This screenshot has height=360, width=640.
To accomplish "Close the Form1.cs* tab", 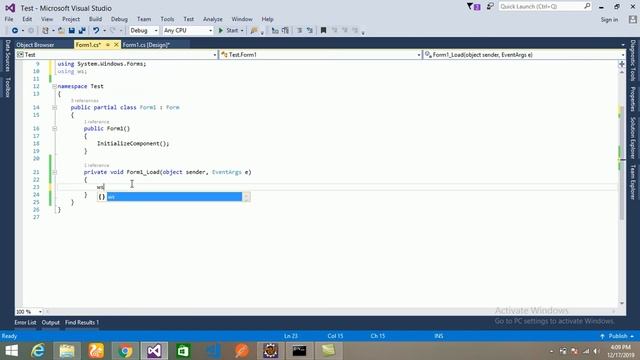I will pos(116,44).
